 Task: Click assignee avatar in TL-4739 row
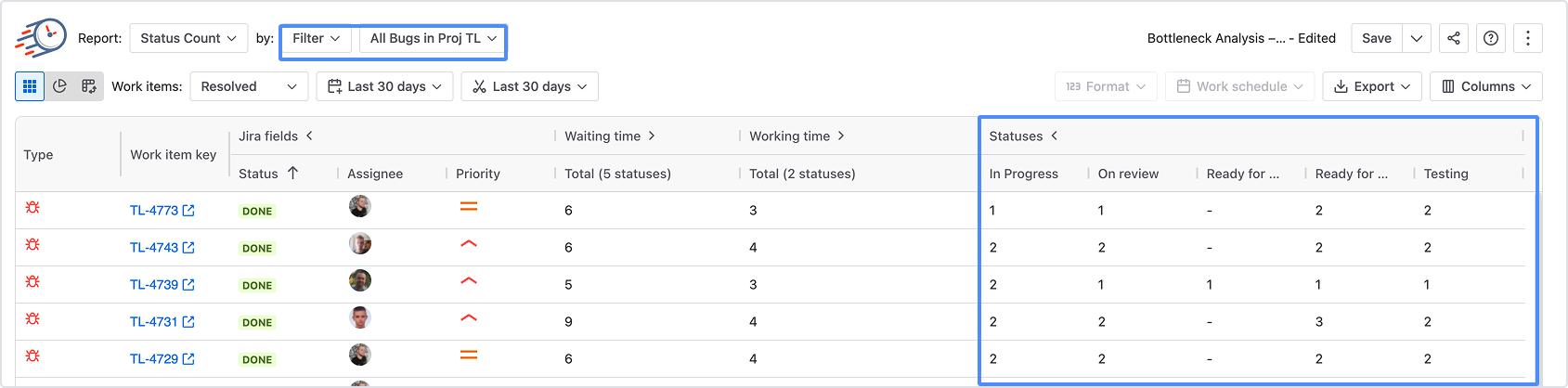coord(360,280)
